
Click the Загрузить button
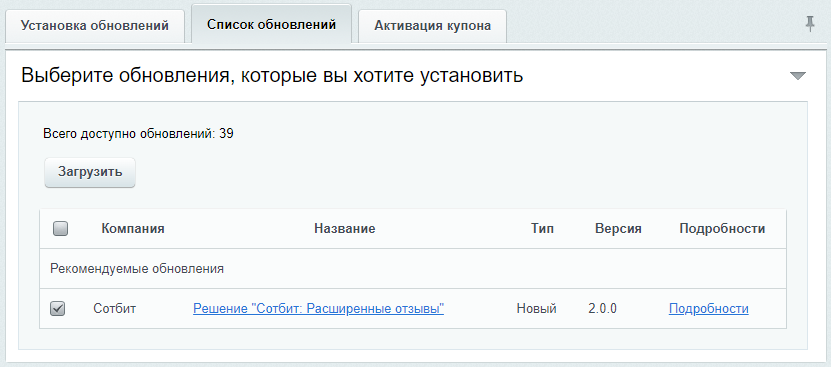90,172
